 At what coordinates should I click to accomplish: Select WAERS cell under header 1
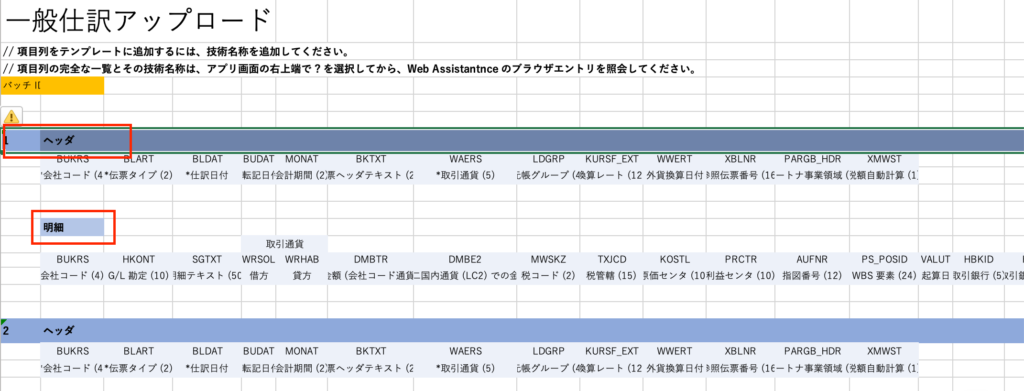click(465, 159)
